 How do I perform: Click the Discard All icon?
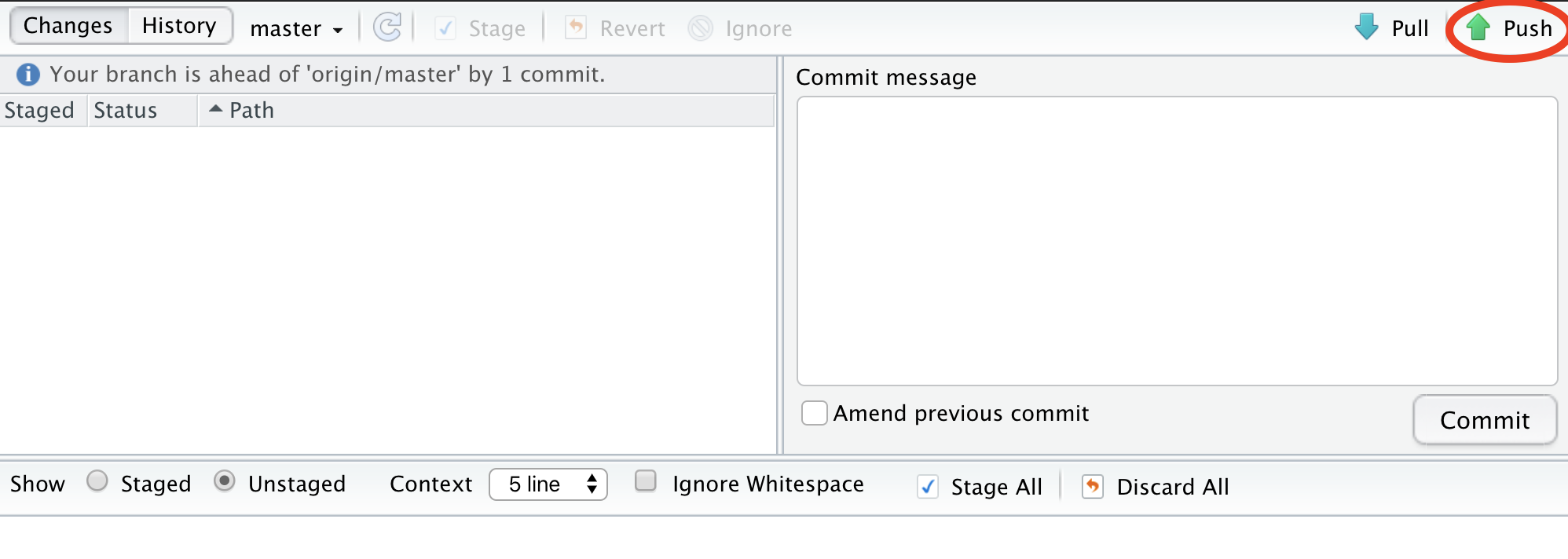[1093, 487]
